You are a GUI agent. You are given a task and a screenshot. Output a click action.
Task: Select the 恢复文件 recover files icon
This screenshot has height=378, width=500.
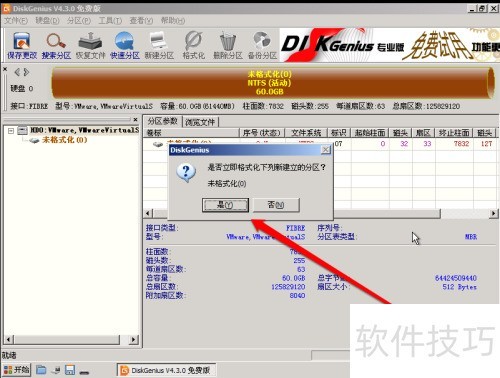coord(90,45)
